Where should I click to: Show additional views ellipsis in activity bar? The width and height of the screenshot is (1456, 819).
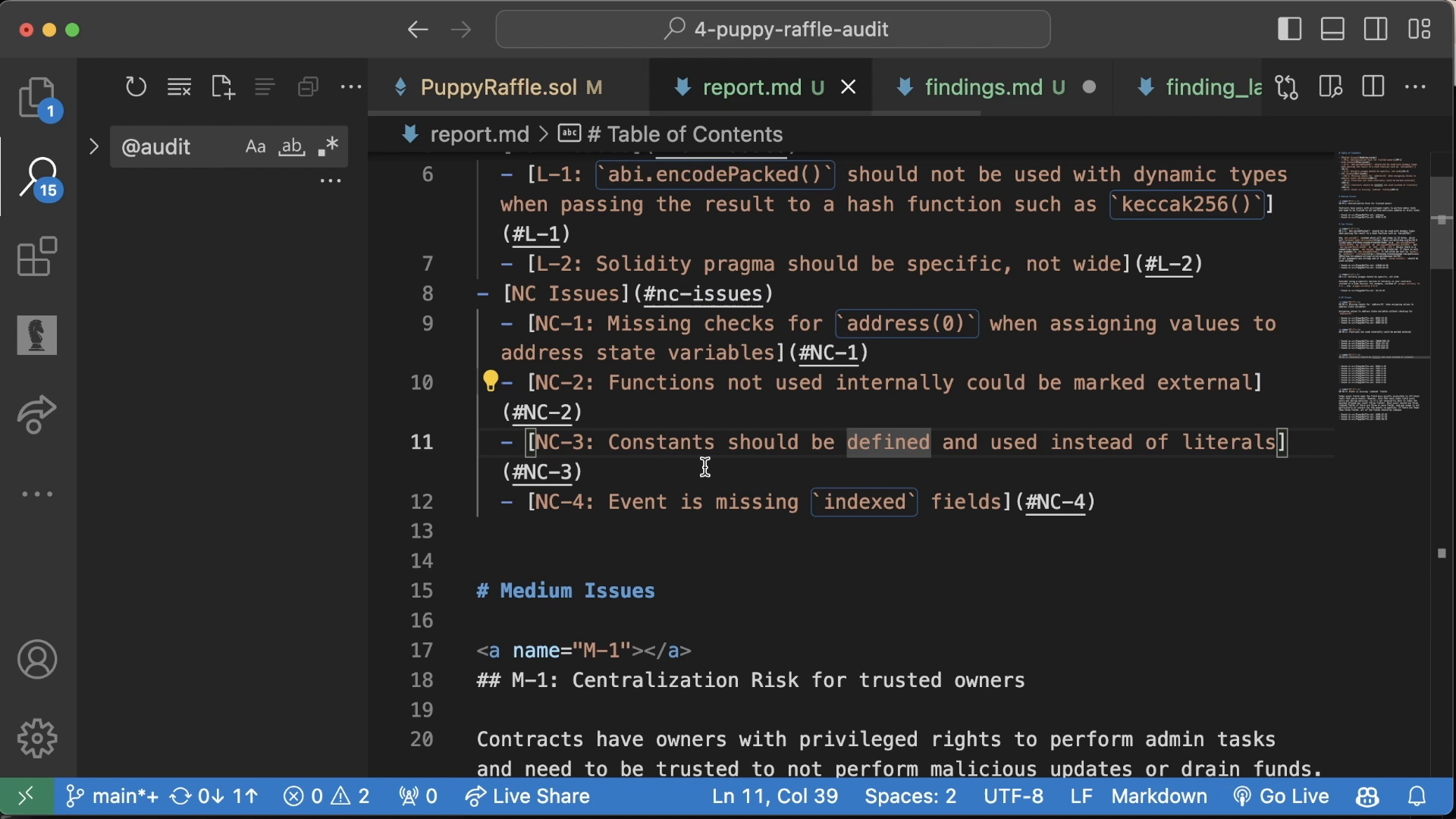37,494
